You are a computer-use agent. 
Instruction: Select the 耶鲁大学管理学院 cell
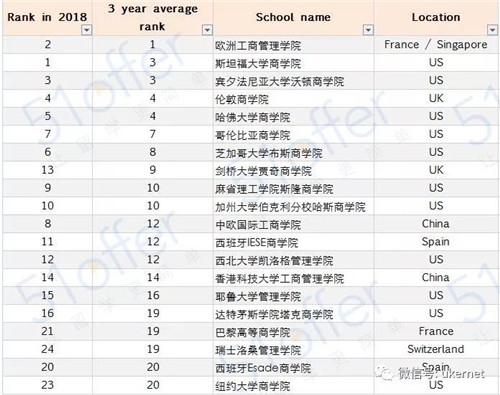click(x=294, y=296)
